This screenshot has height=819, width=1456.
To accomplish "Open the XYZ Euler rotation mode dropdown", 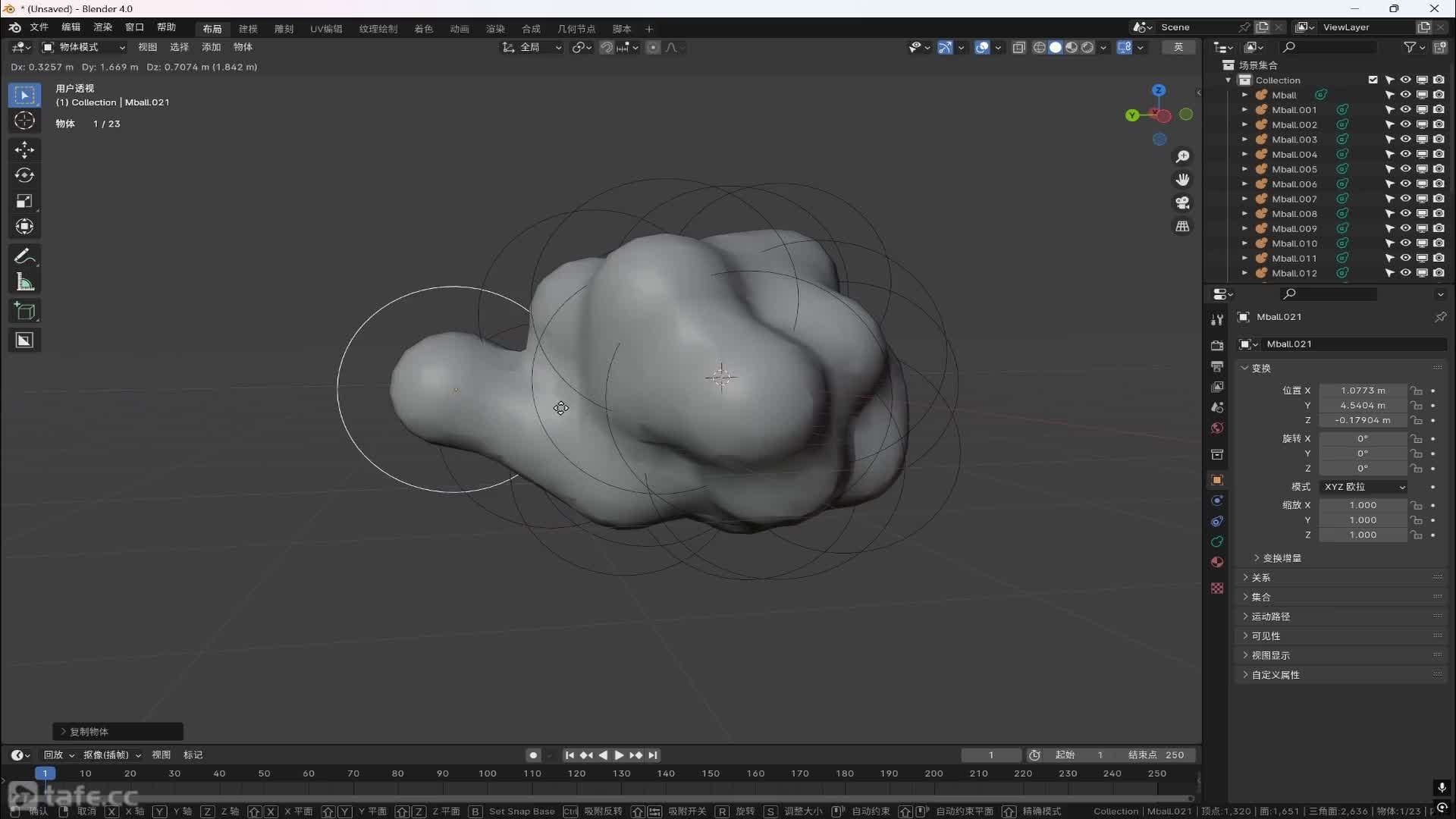I will click(x=1363, y=487).
